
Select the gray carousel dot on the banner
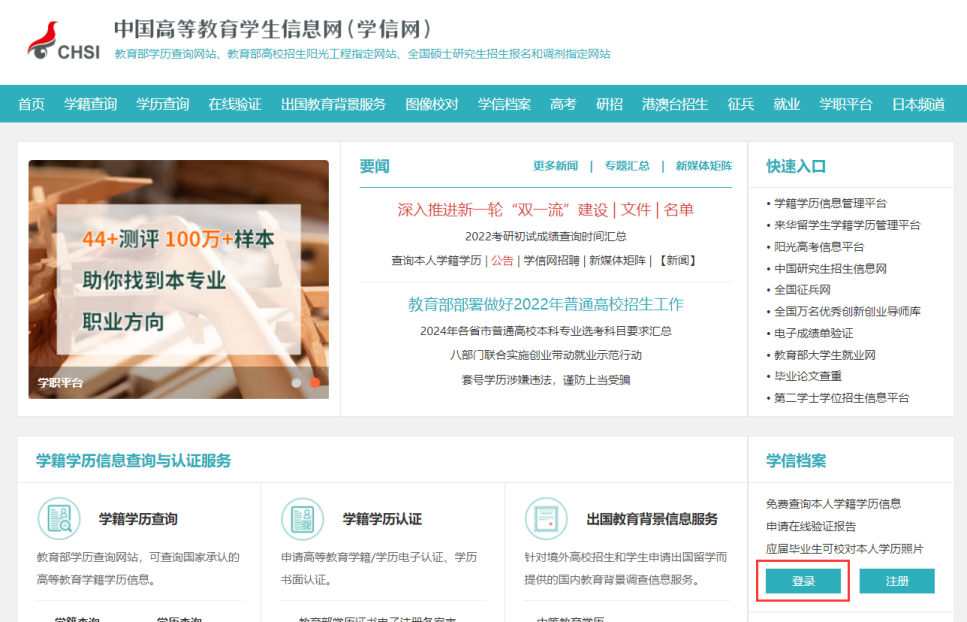pyautogui.click(x=296, y=383)
